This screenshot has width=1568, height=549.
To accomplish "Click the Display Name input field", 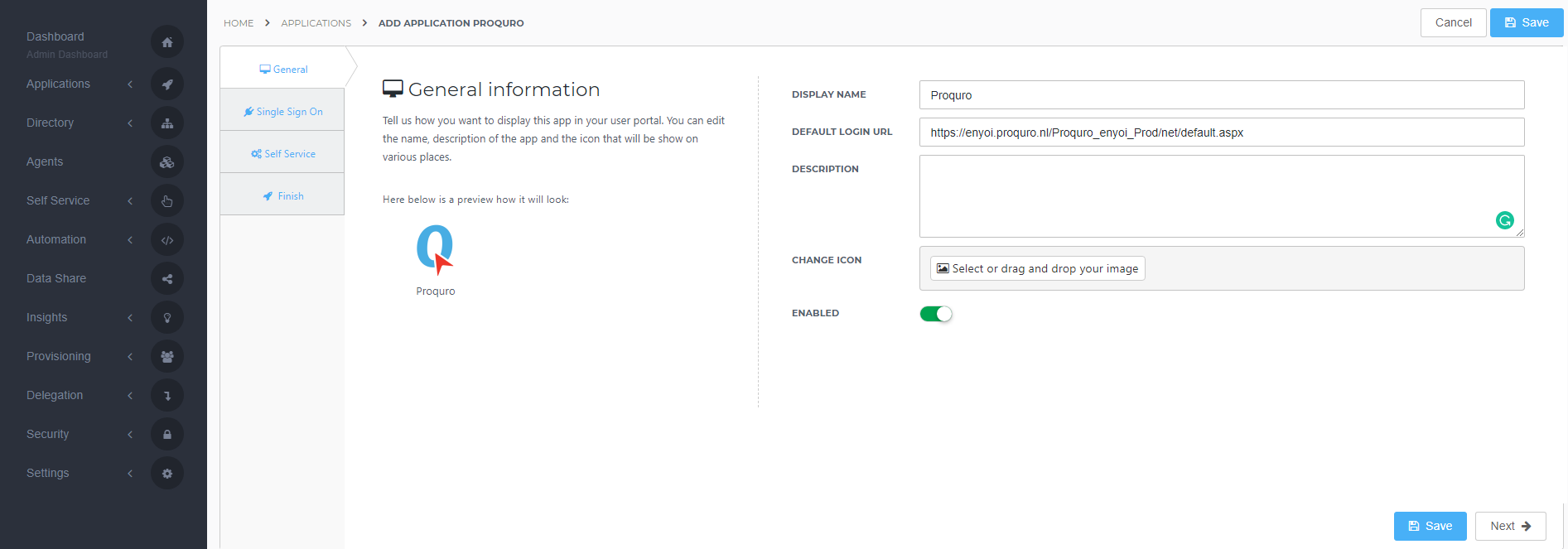I will pos(1222,95).
